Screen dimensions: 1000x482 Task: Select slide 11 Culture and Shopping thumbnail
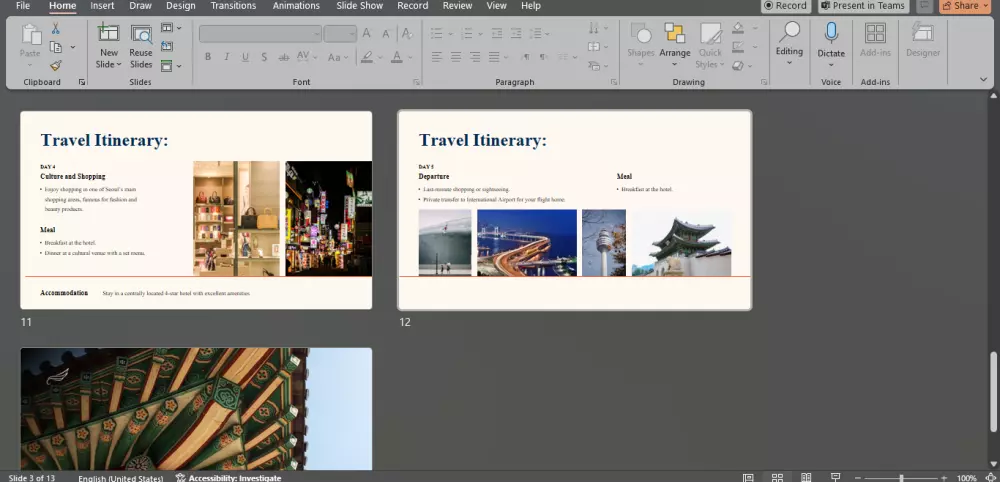tap(196, 210)
